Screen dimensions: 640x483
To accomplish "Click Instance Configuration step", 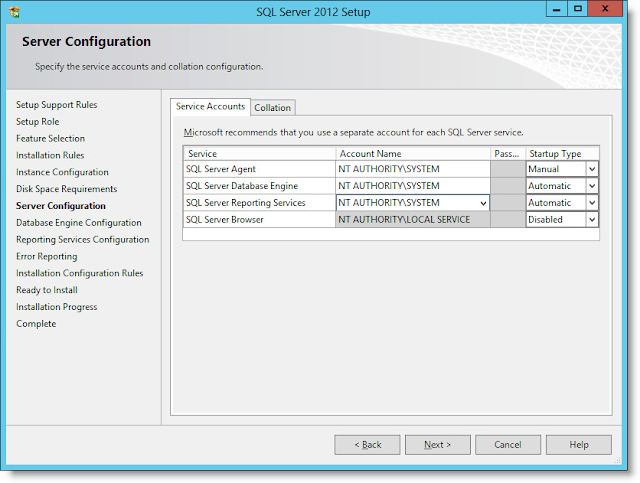I will pyautogui.click(x=62, y=172).
